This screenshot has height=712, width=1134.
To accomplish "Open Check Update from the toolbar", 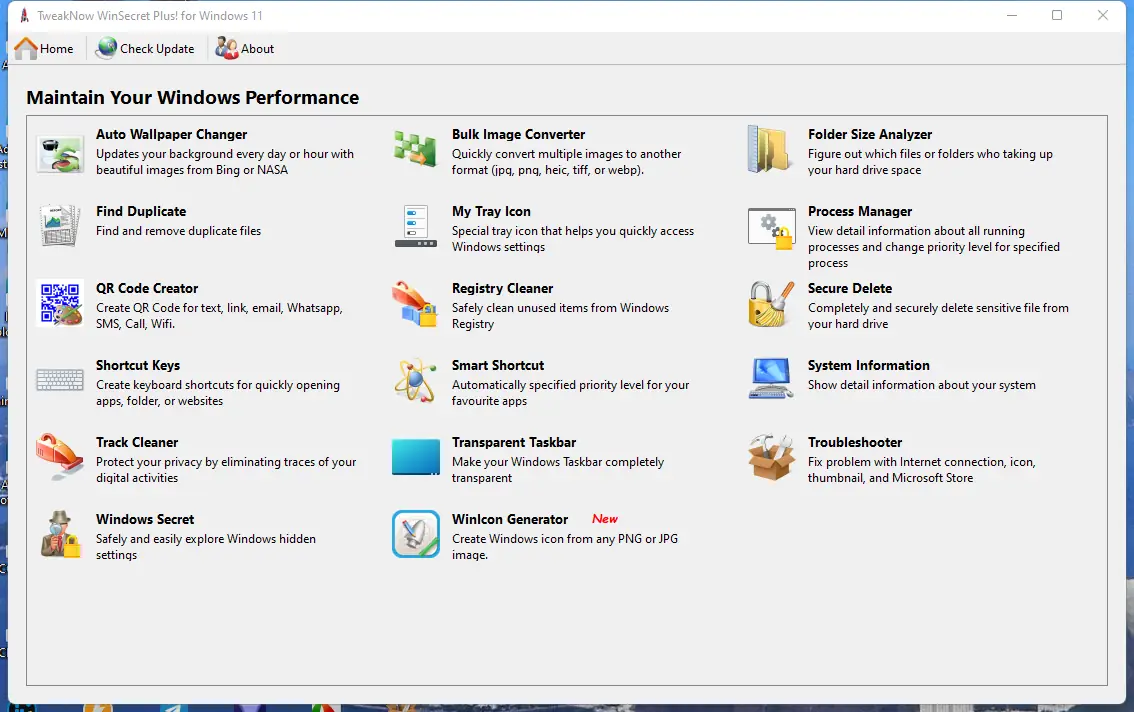I will pyautogui.click(x=145, y=48).
